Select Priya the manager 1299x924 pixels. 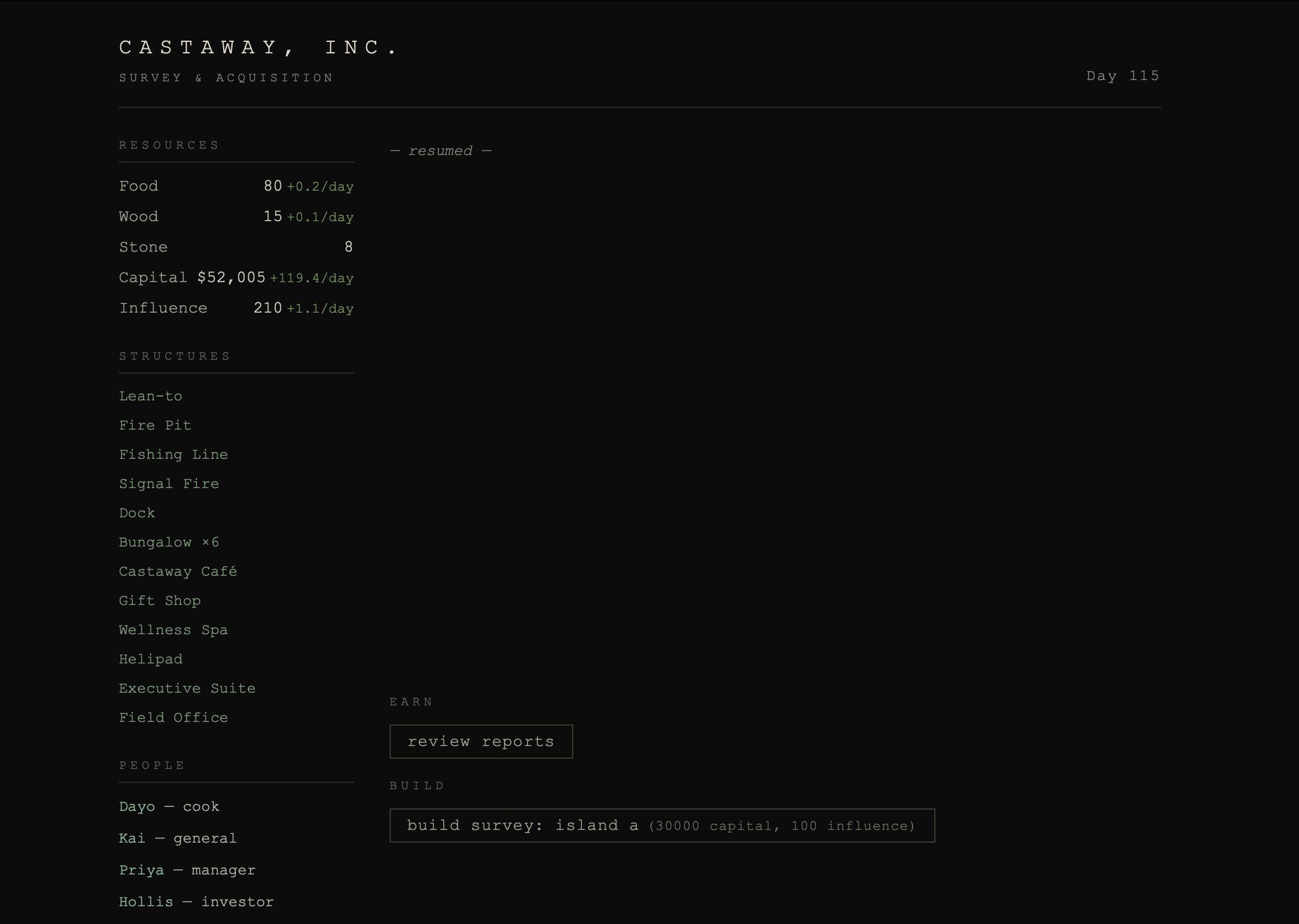pyautogui.click(x=187, y=871)
